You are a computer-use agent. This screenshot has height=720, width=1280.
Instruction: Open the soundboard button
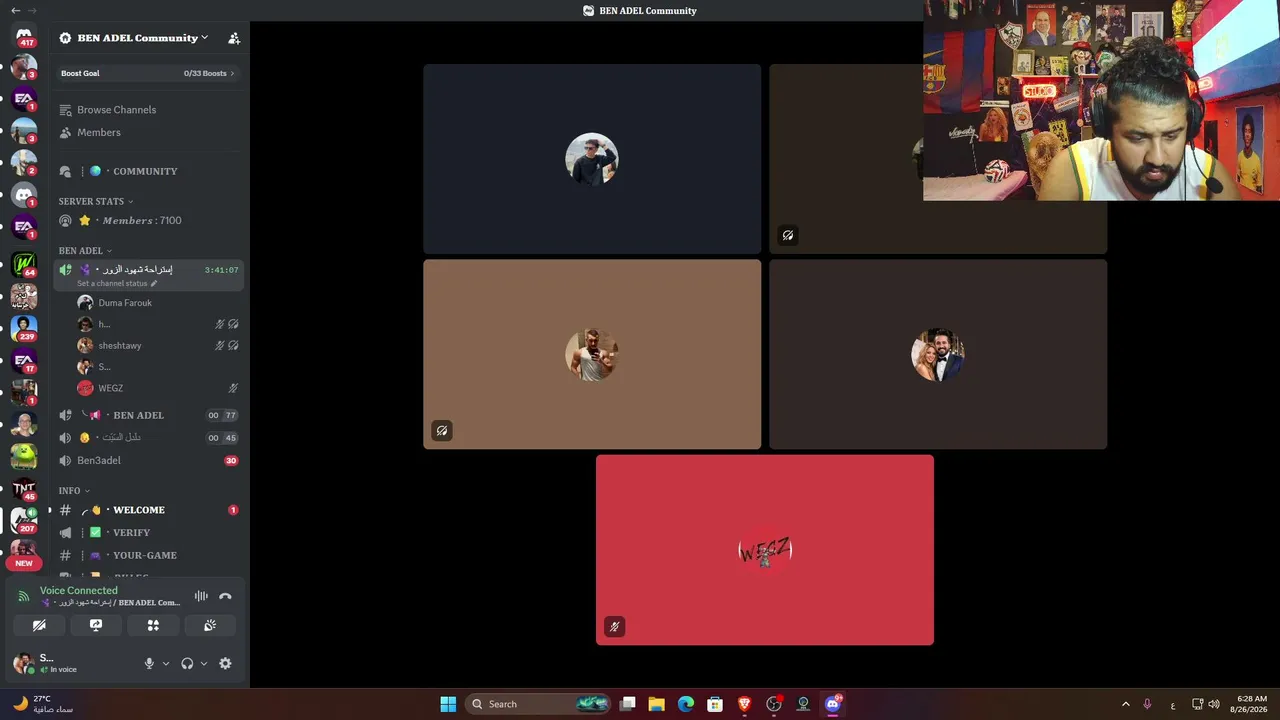pyautogui.click(x=210, y=625)
